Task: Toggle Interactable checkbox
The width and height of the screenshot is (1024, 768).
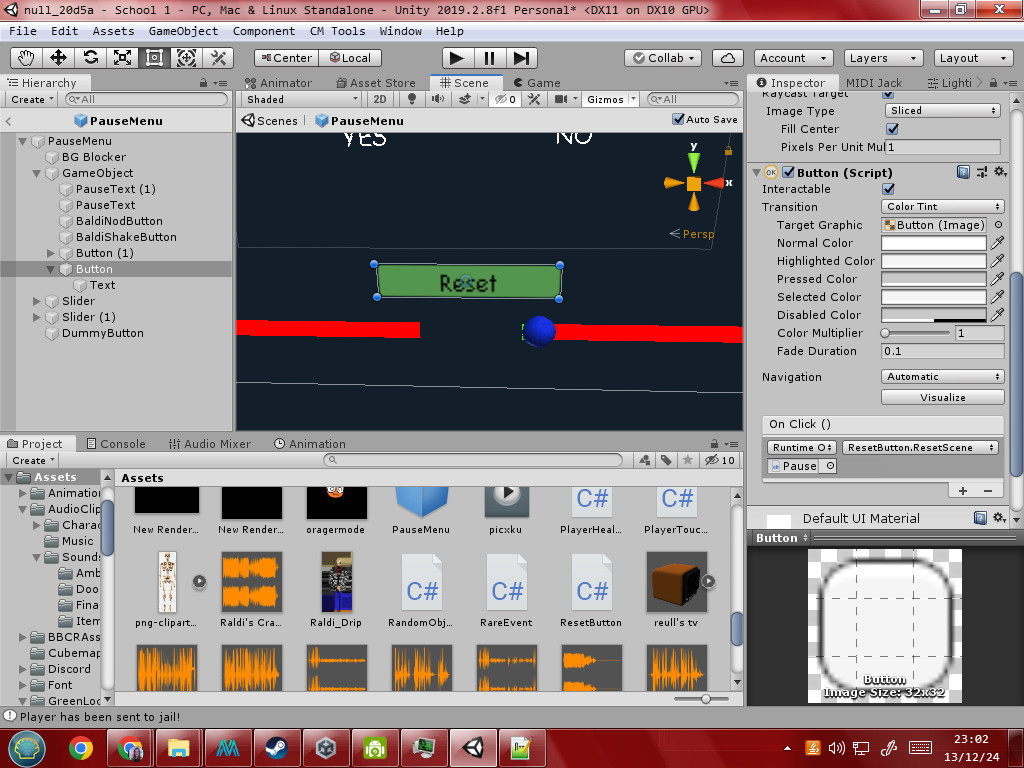Action: [x=888, y=189]
